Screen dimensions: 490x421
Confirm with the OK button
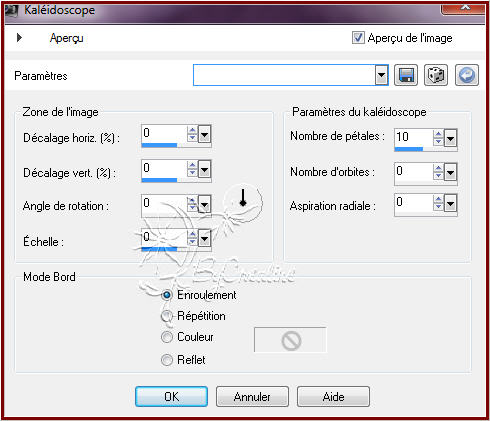pyautogui.click(x=171, y=397)
